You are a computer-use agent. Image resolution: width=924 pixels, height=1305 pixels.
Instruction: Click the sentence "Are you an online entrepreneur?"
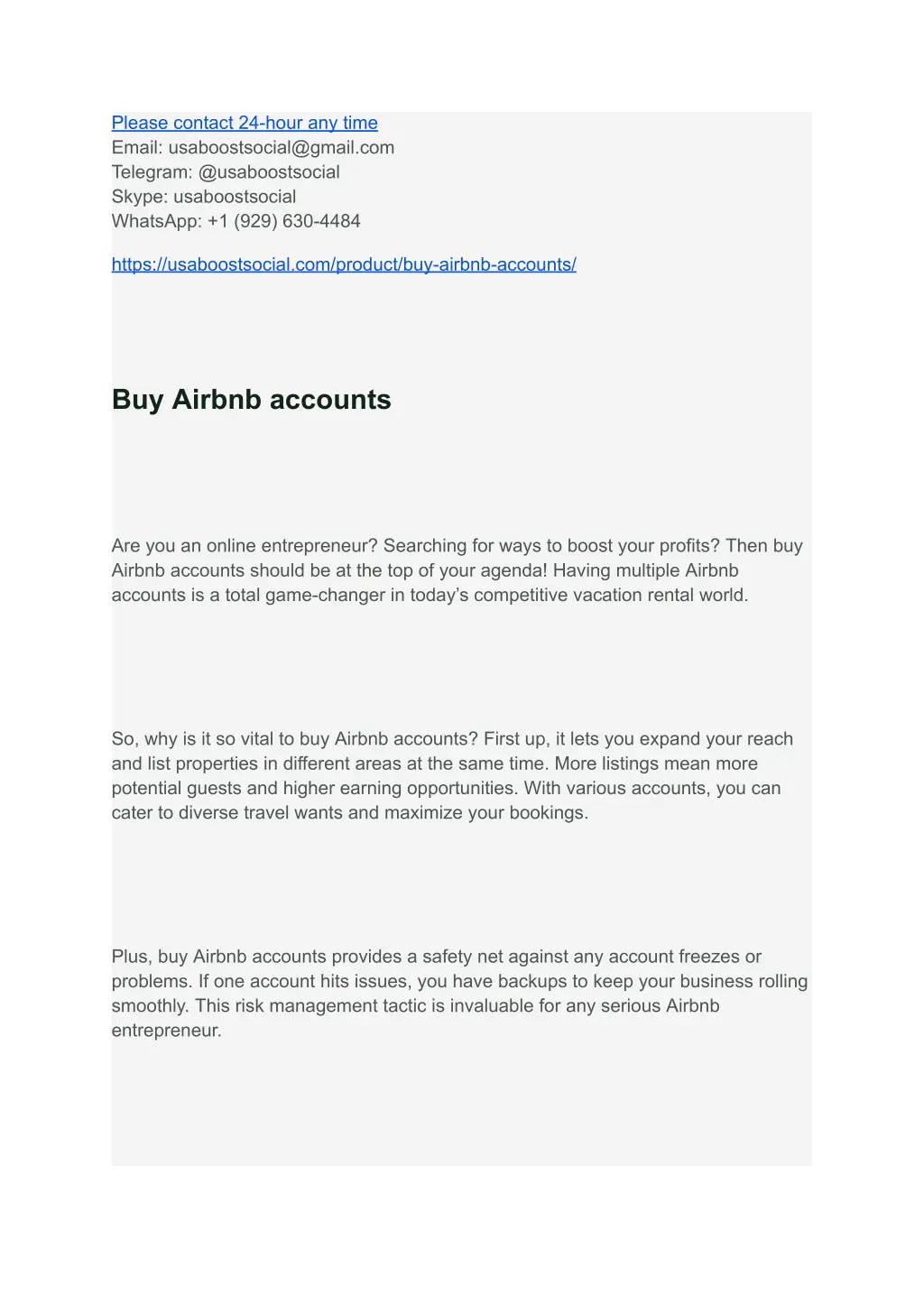pyautogui.click(x=245, y=546)
